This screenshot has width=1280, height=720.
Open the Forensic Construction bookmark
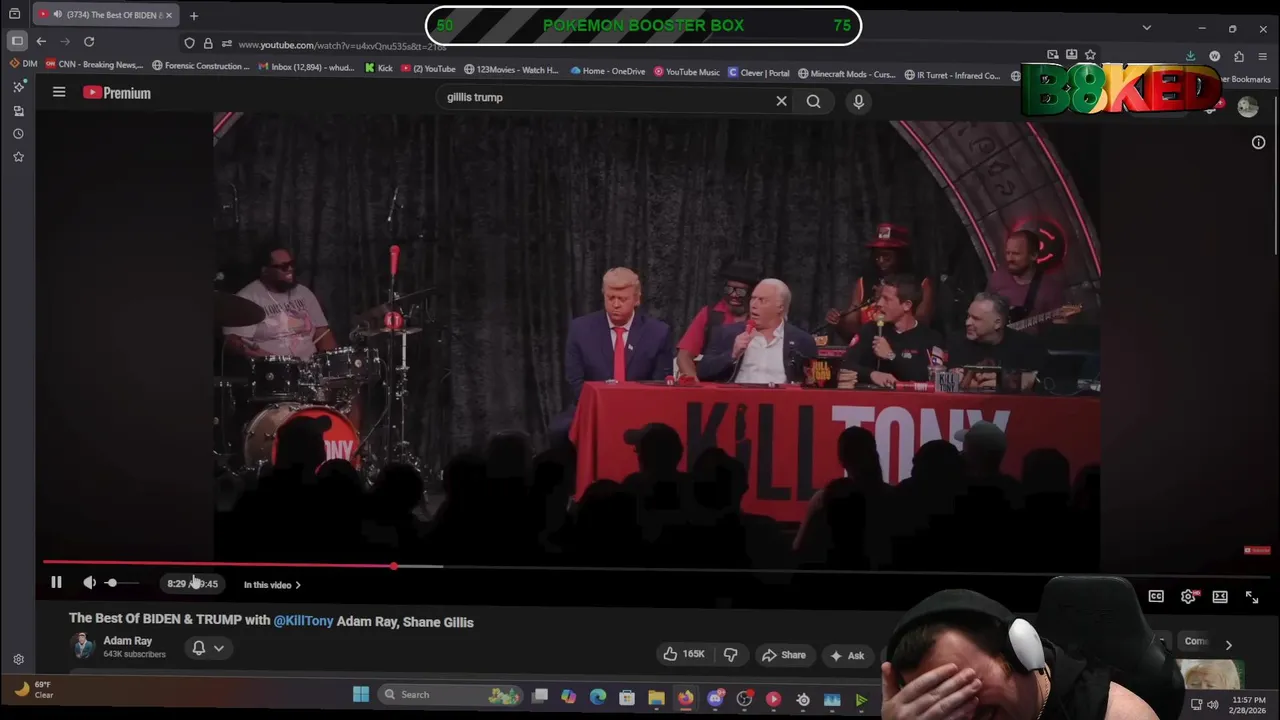tap(201, 66)
